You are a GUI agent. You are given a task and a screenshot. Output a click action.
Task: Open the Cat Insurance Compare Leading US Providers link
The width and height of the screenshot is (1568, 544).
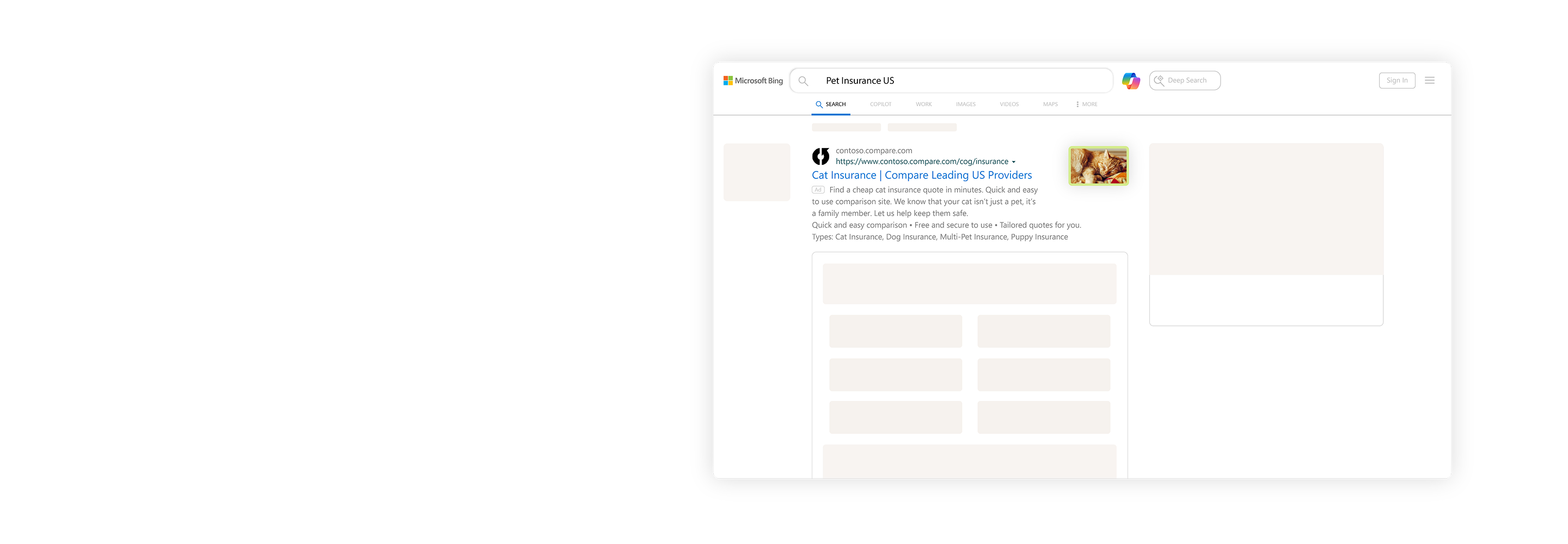tap(922, 175)
